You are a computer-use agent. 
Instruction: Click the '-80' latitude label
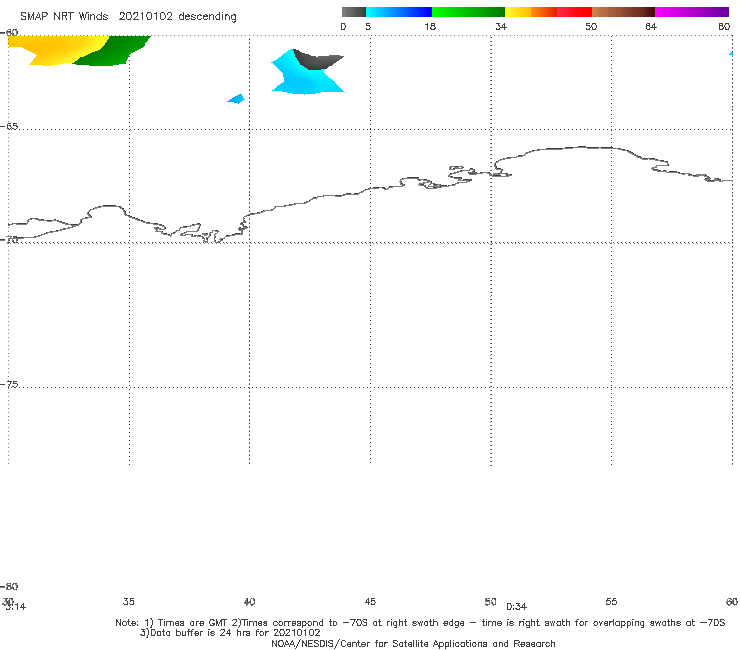tap(10, 586)
